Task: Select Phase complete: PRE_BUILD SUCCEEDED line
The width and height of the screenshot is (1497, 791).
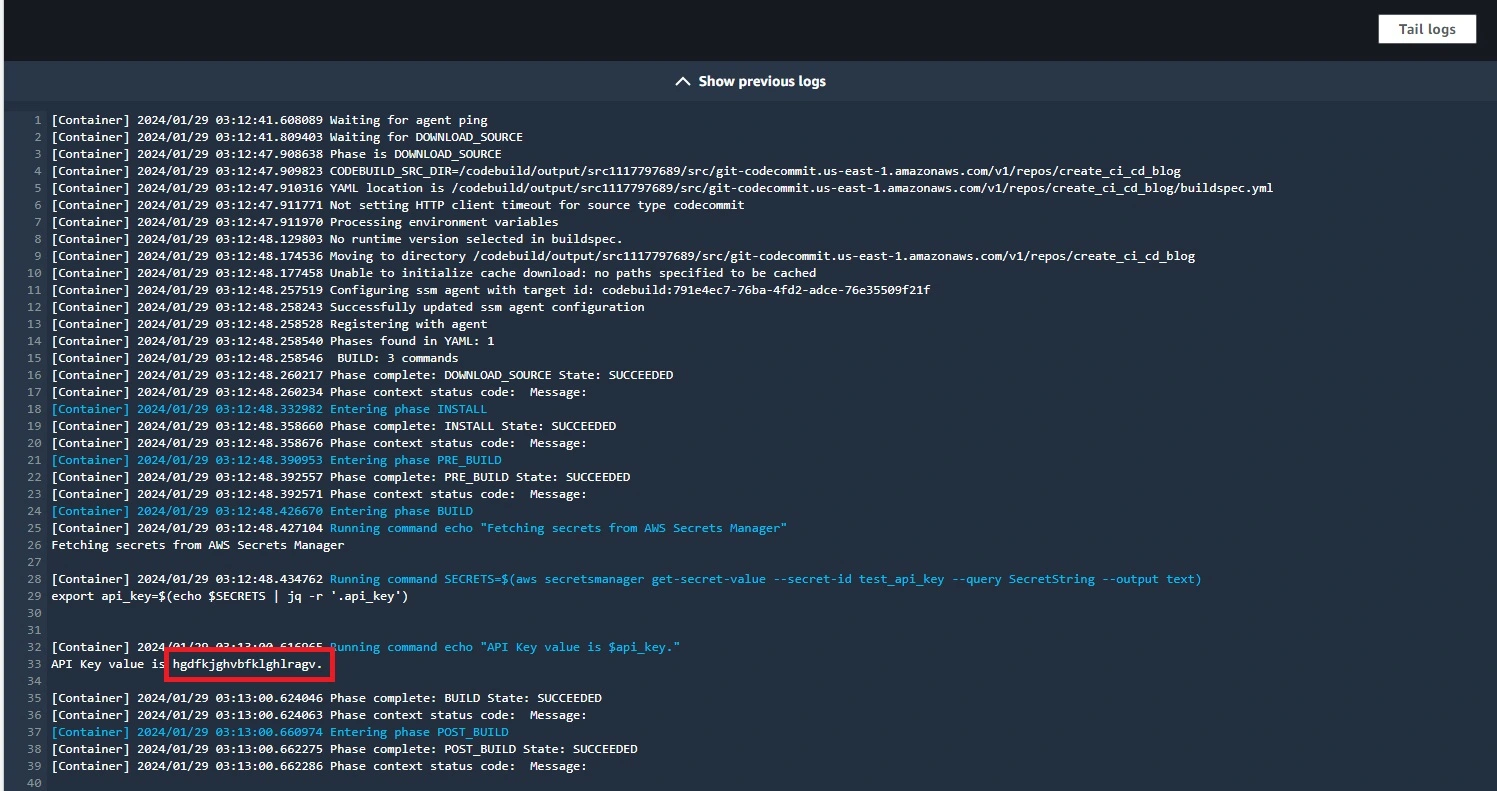Action: [x=341, y=477]
